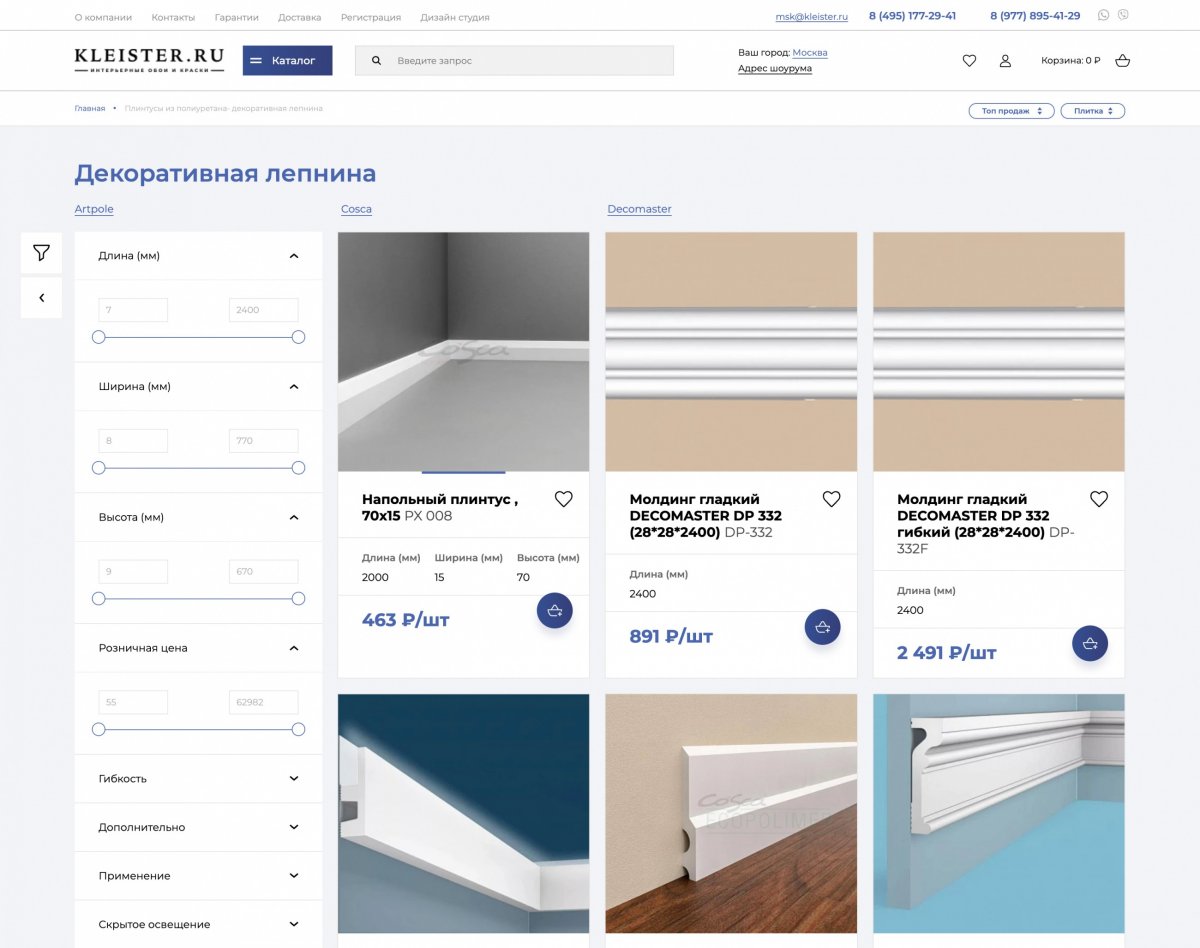Screen dimensions: 1200x948
Task: Add 891 ₽ molding to cart
Action: [x=822, y=627]
